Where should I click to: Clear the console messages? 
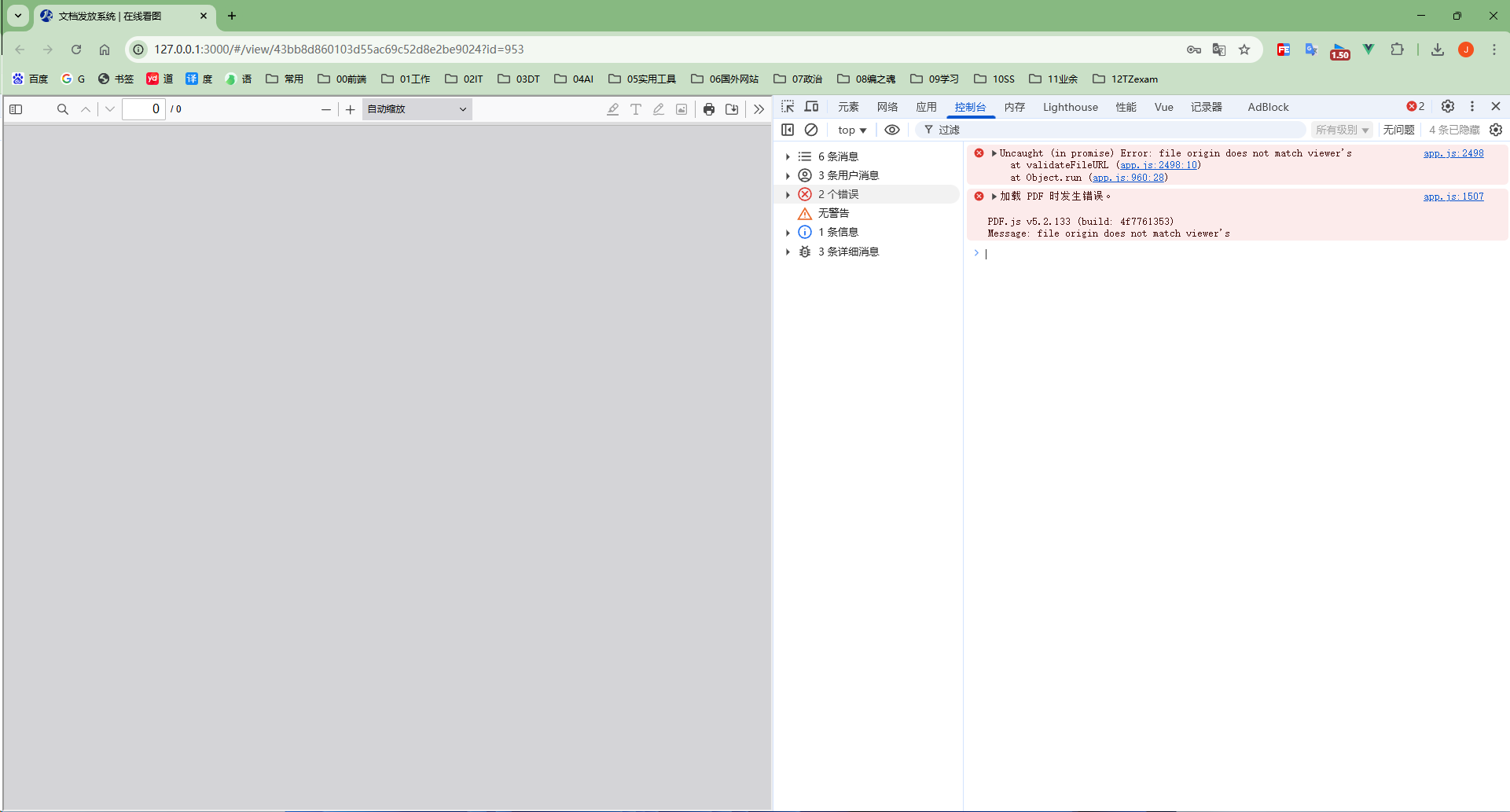[x=811, y=130]
